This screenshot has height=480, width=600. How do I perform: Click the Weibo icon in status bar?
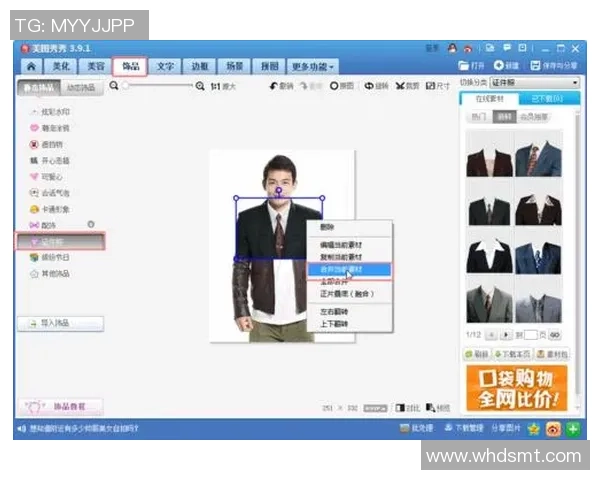(x=553, y=429)
